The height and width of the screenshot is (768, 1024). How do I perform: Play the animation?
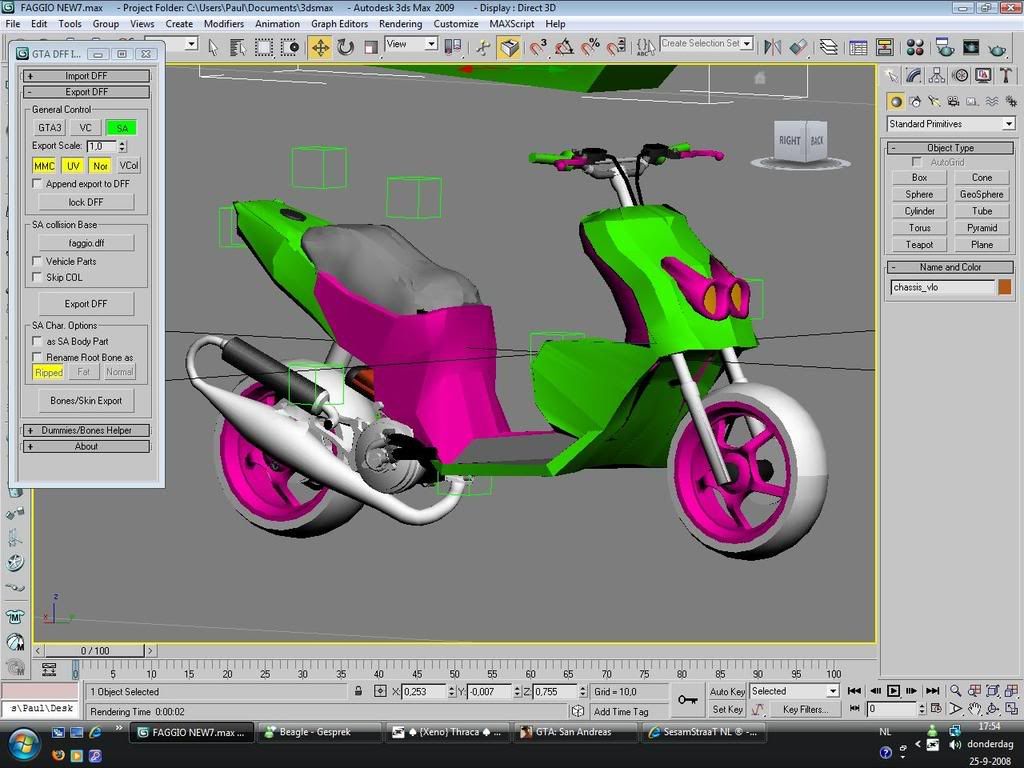893,691
